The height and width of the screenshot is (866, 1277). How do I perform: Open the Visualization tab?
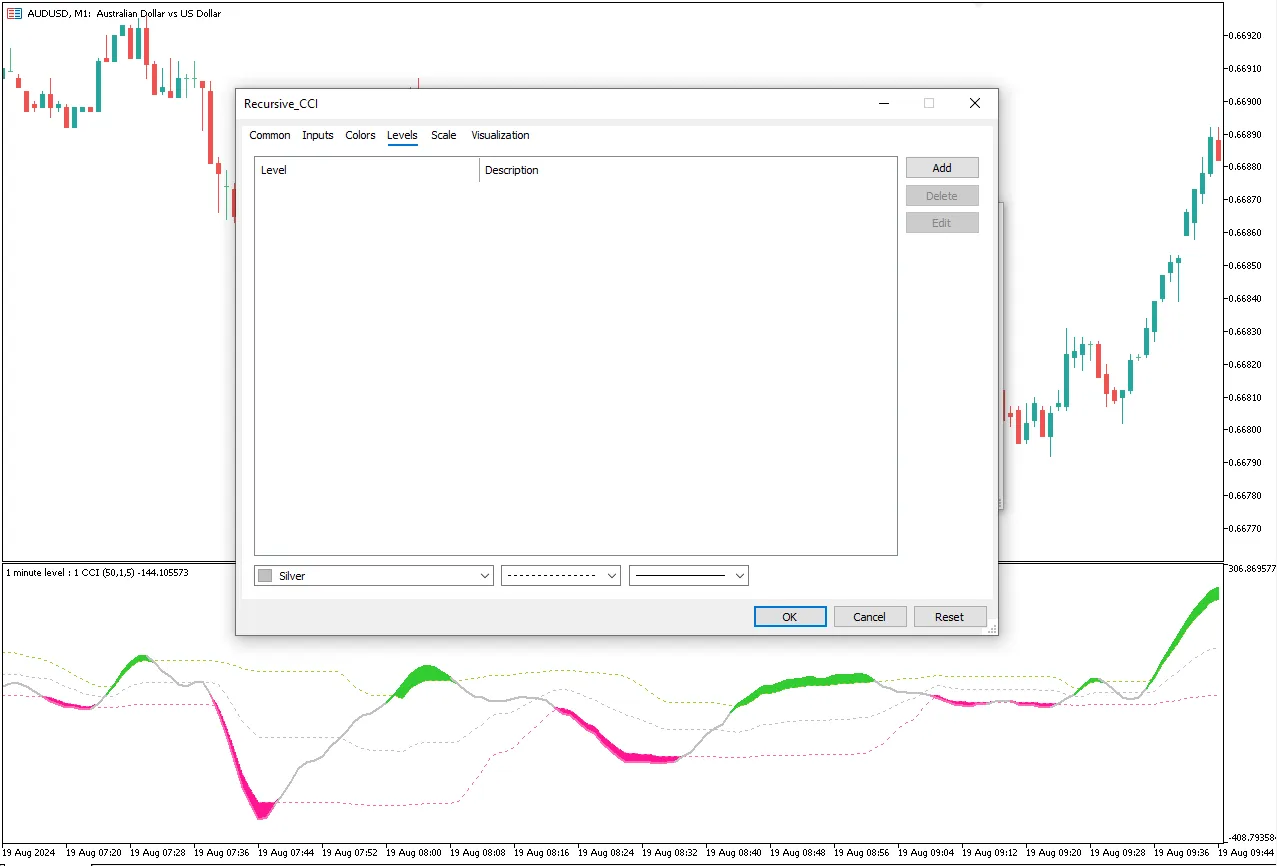[500, 135]
